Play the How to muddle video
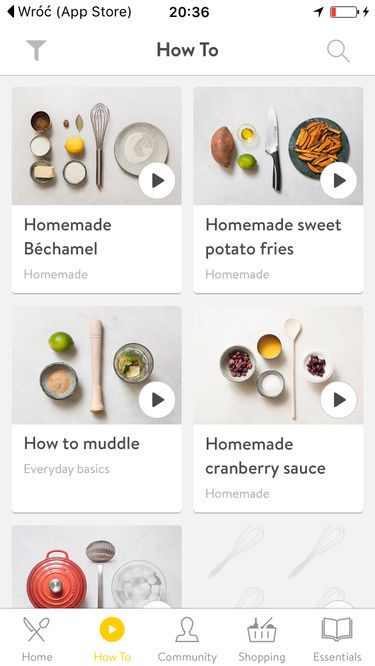Screen dimensions: 375x666 (x=157, y=400)
